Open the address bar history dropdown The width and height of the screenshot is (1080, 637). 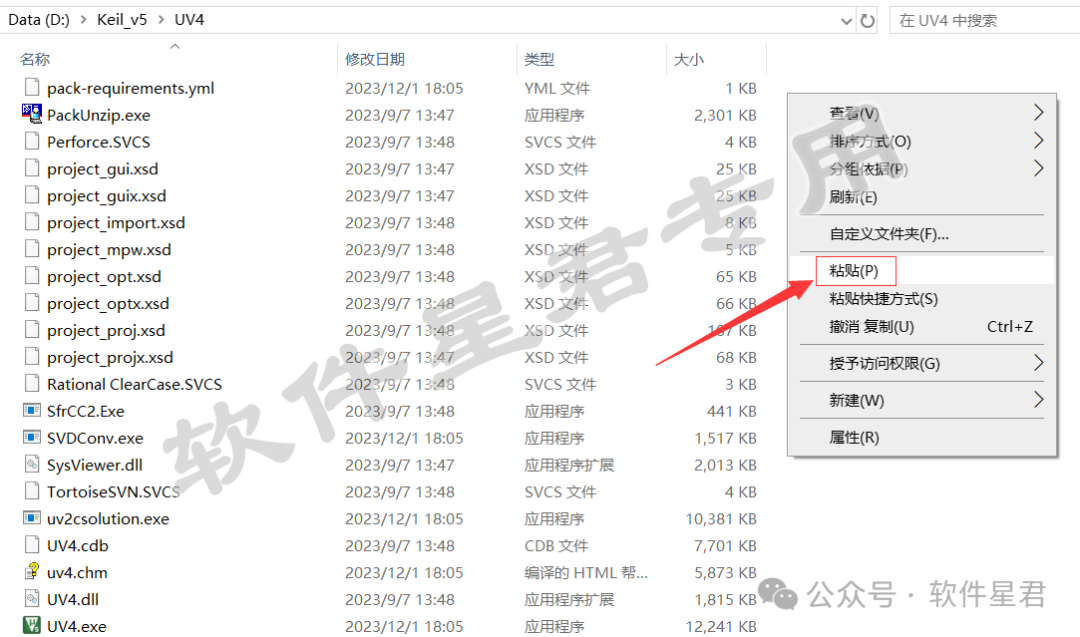(x=847, y=21)
